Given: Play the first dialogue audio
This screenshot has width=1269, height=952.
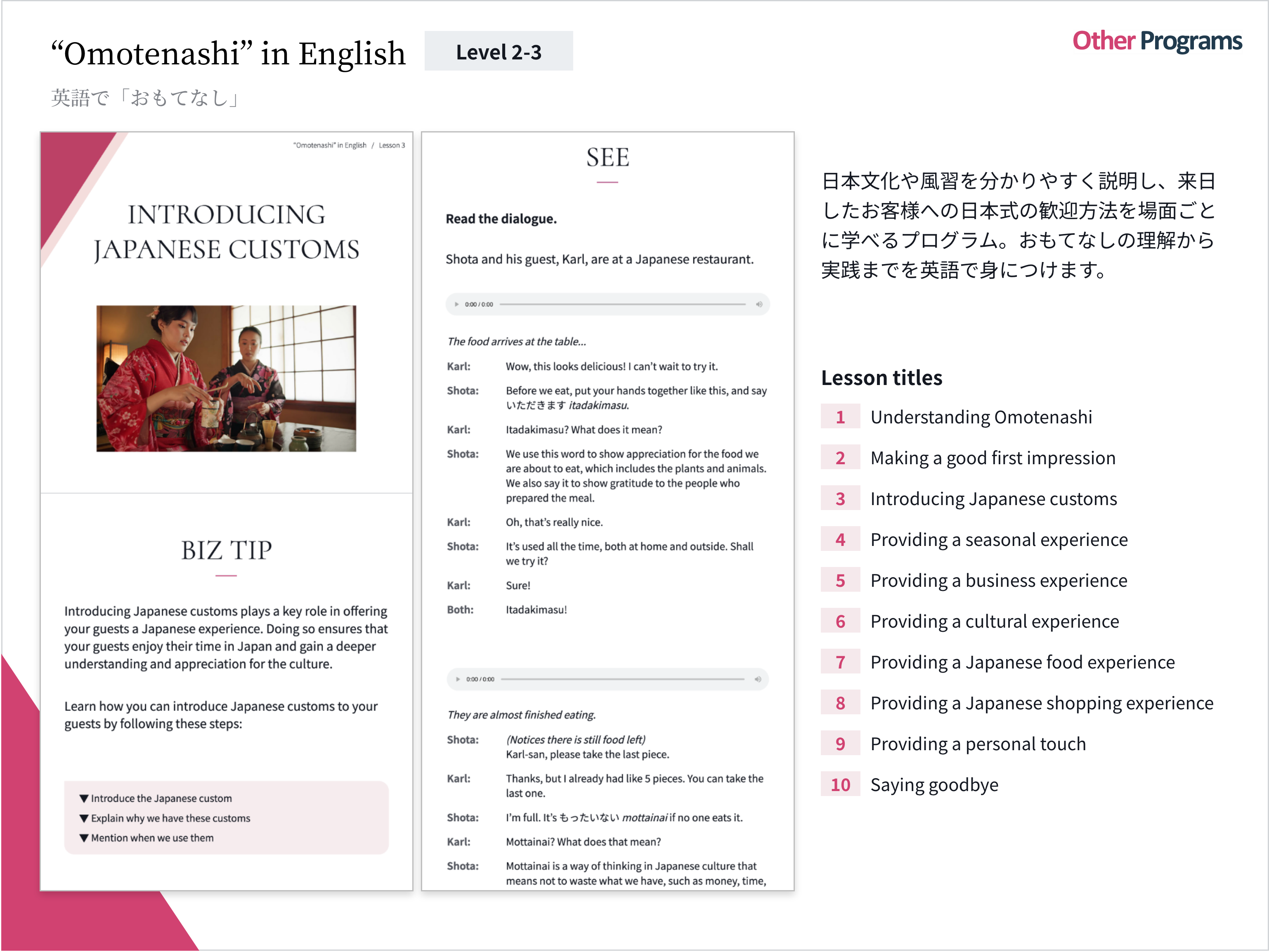Looking at the screenshot, I should 457,305.
